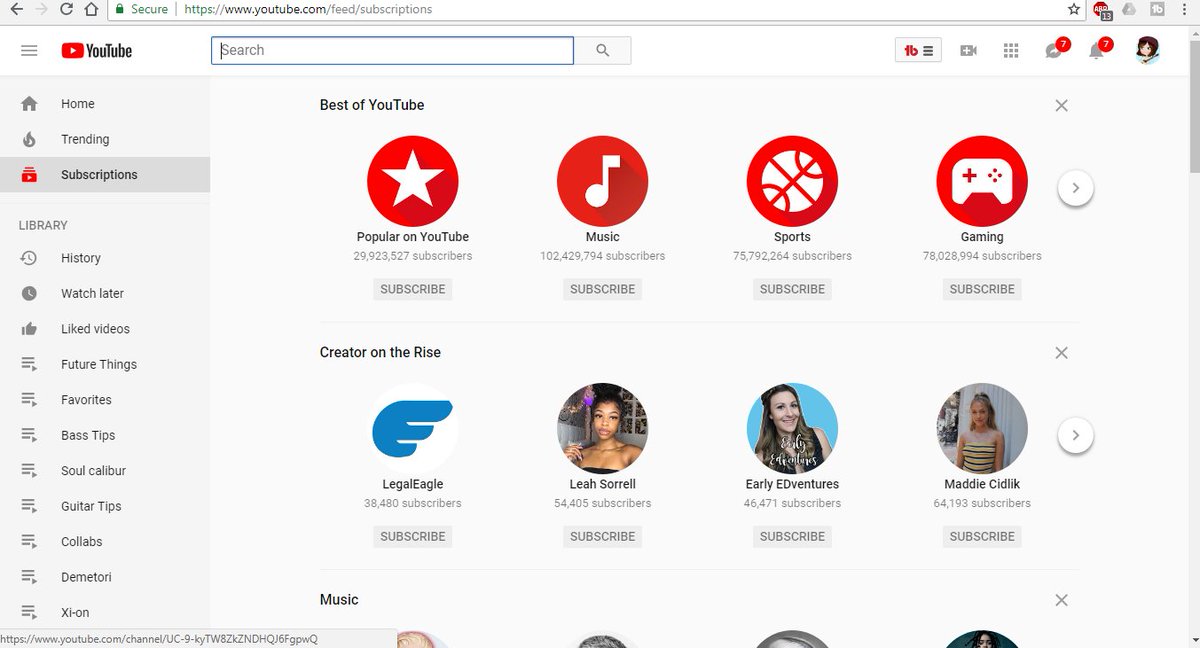Click the YouTube logo
The image size is (1200, 648).
click(x=96, y=51)
